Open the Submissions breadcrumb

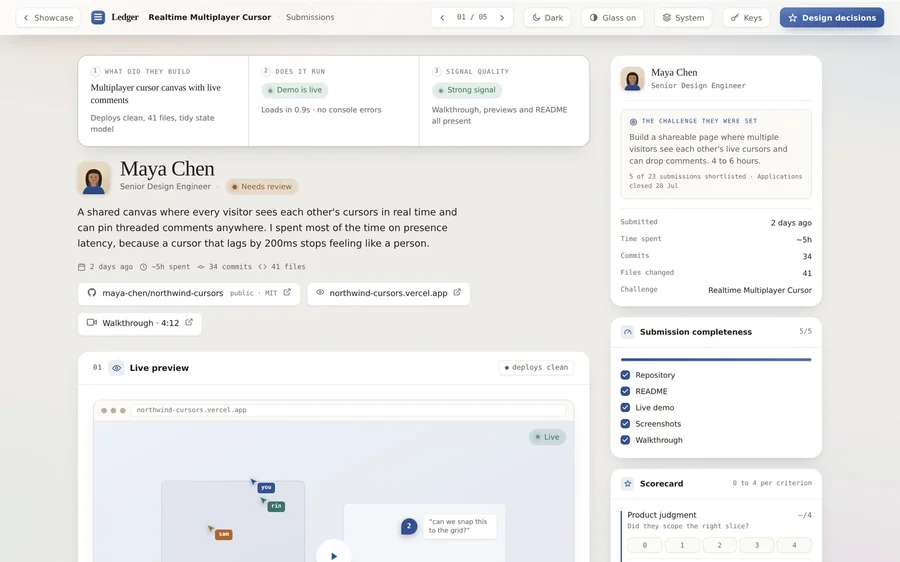point(310,17)
